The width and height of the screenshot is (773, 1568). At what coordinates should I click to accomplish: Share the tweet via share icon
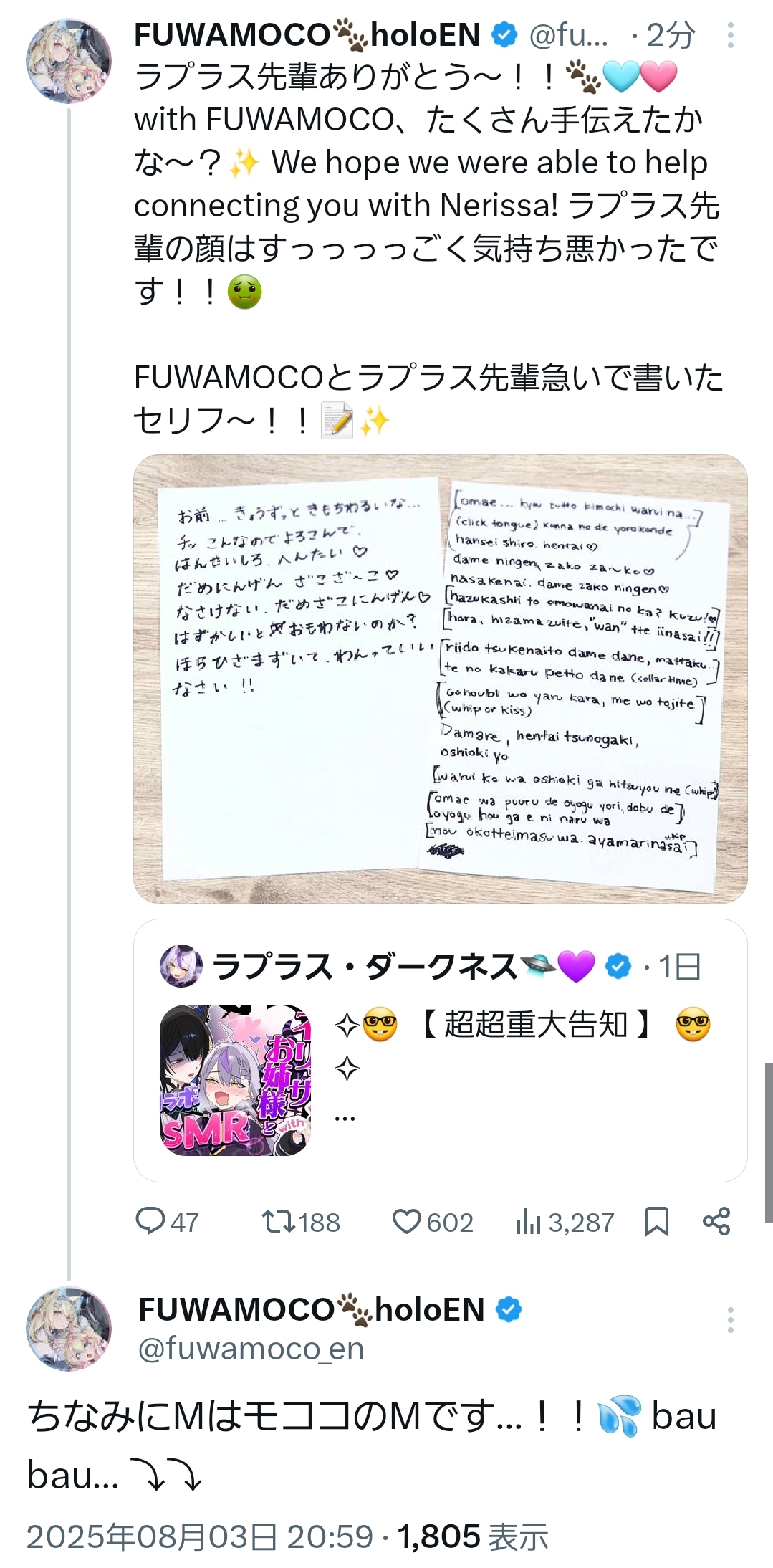point(716,1221)
